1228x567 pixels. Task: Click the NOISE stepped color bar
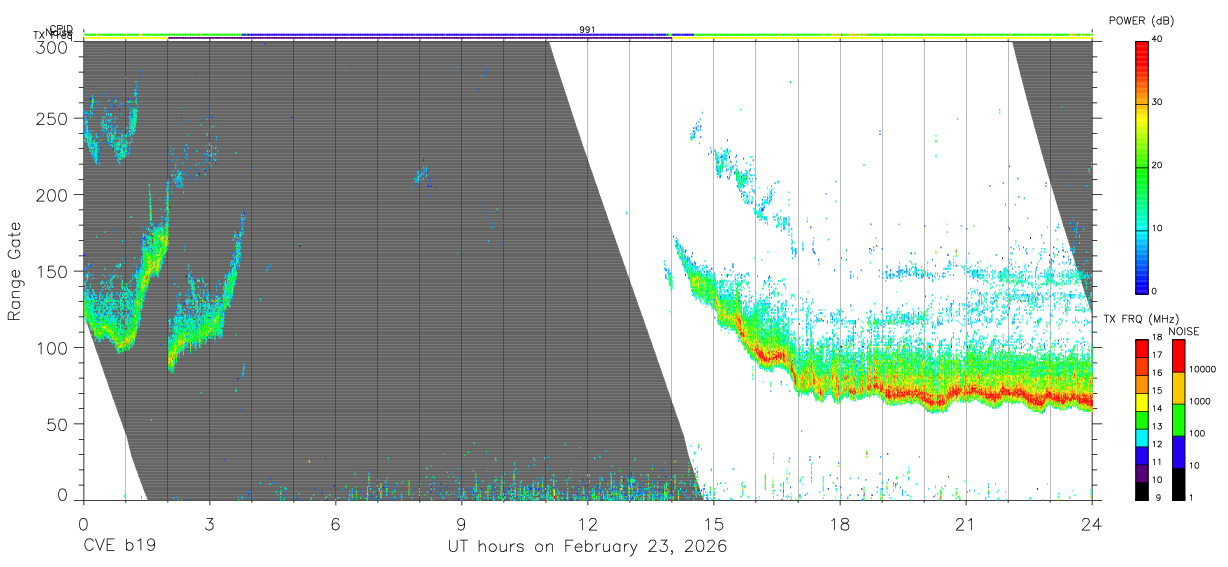(1178, 419)
